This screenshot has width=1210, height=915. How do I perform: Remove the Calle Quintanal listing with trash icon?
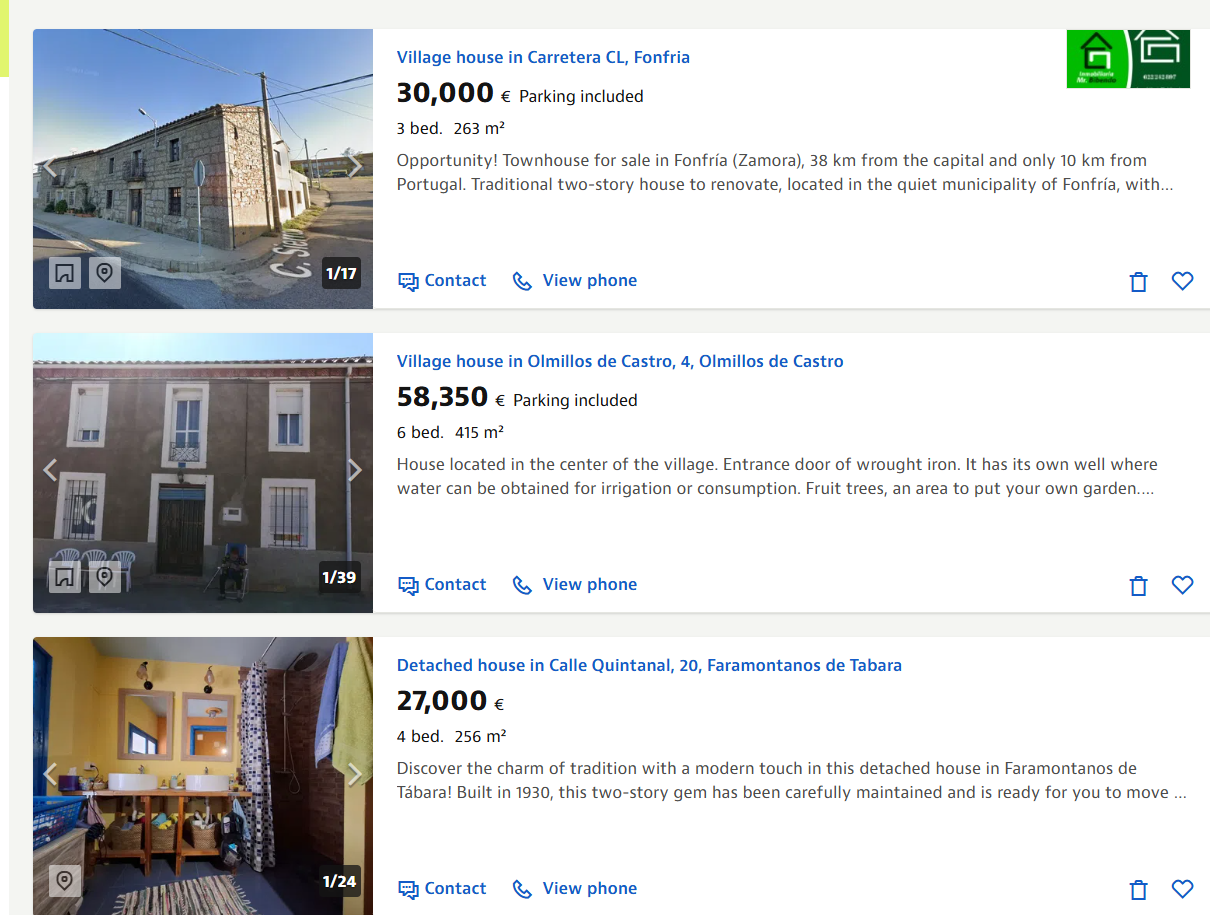[x=1138, y=889]
